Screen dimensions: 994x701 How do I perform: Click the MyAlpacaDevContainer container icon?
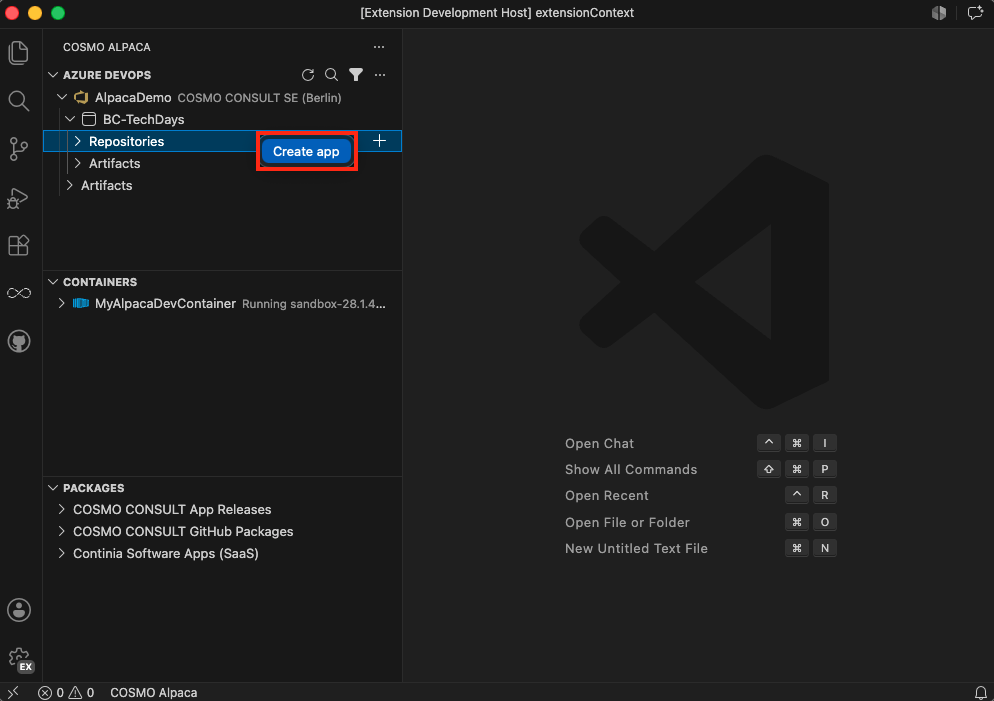tap(81, 304)
